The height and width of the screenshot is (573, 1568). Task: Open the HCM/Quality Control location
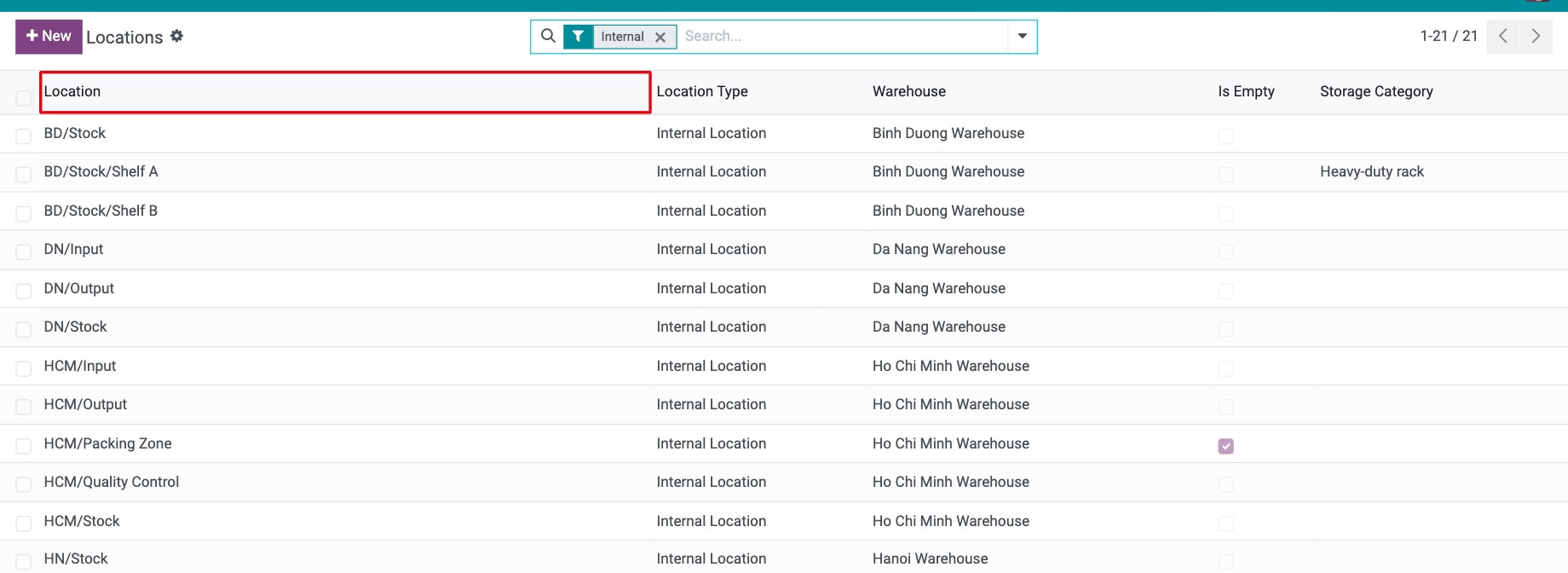coord(112,482)
